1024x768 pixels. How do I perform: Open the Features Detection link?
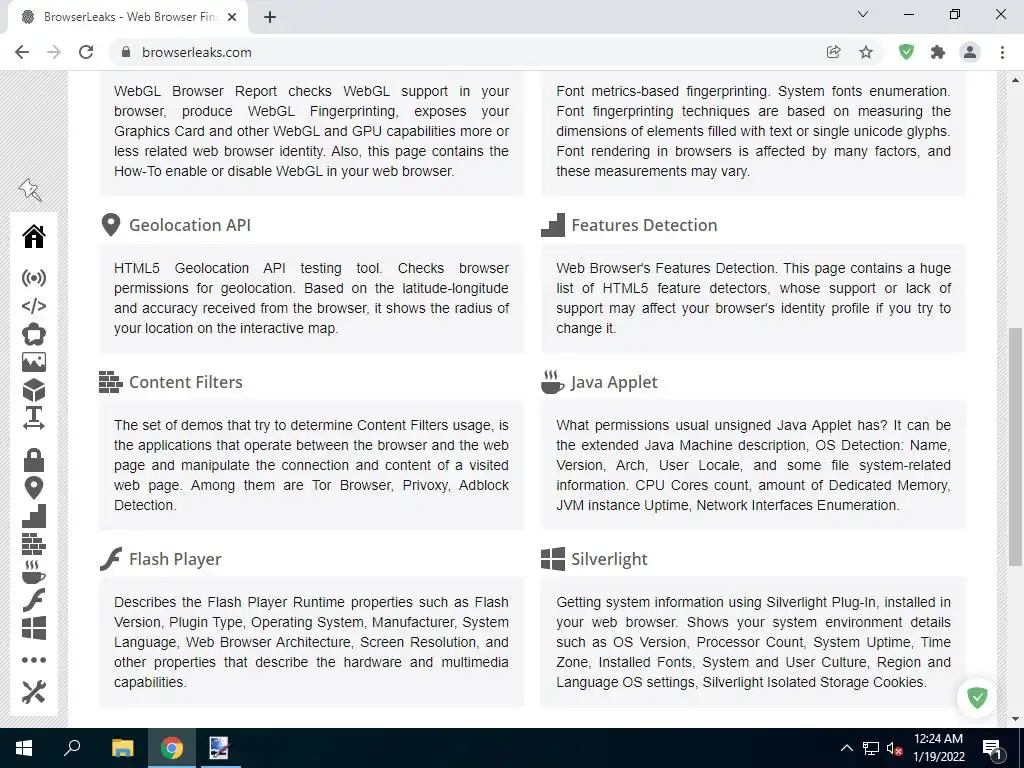644,225
